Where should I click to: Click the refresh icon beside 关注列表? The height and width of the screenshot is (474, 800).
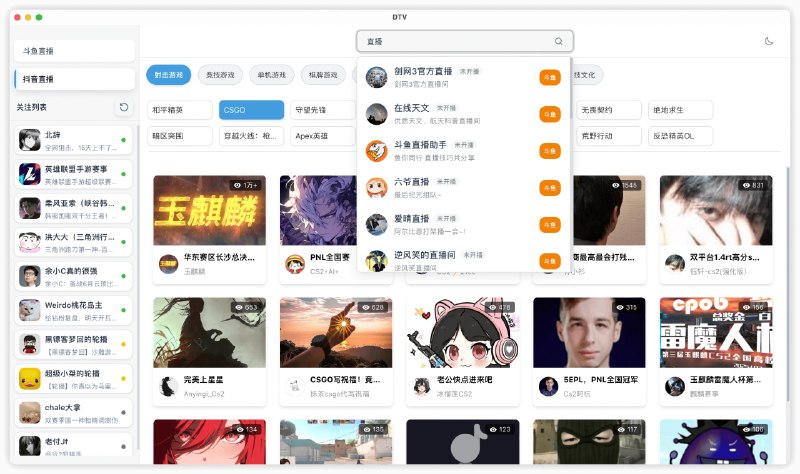pyautogui.click(x=123, y=107)
